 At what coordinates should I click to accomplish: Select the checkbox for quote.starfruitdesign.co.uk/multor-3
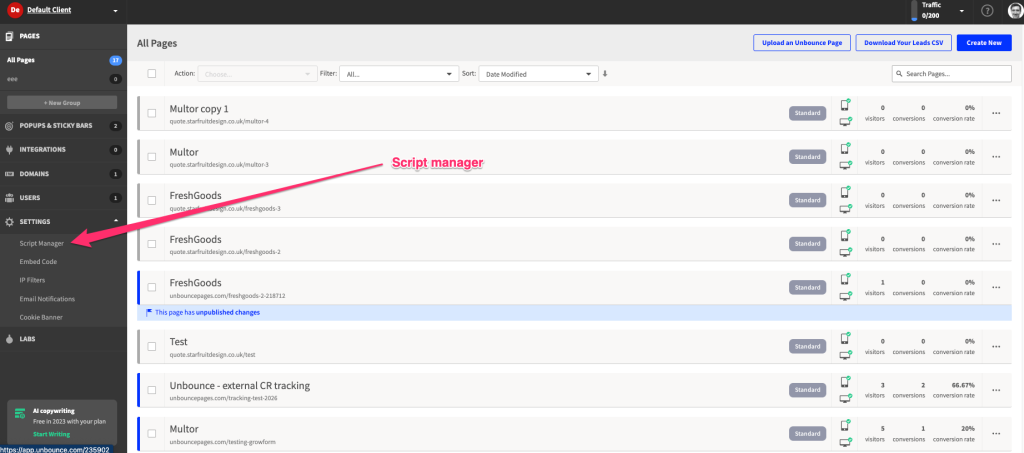point(152,157)
